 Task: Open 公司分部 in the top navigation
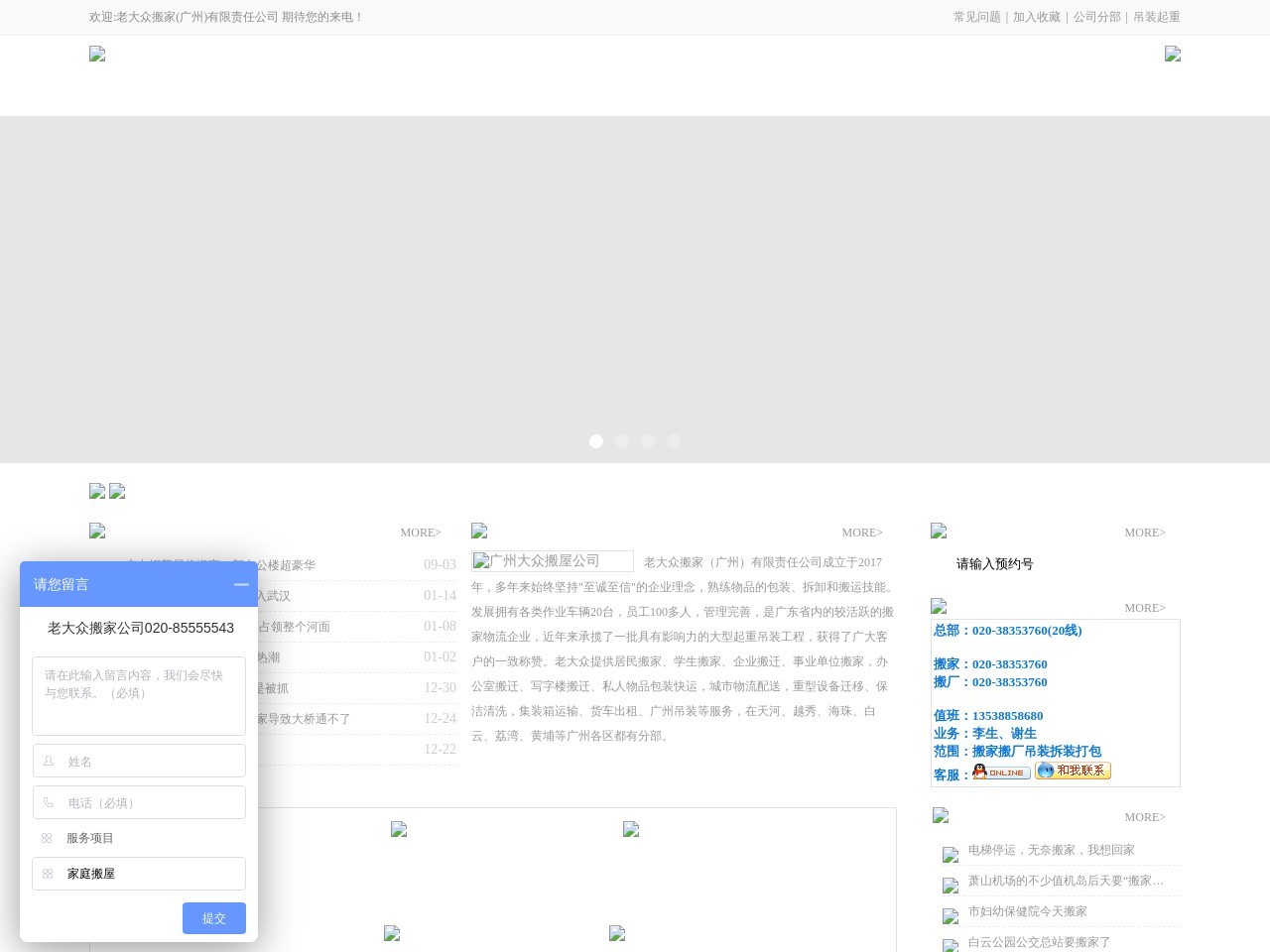1096,17
